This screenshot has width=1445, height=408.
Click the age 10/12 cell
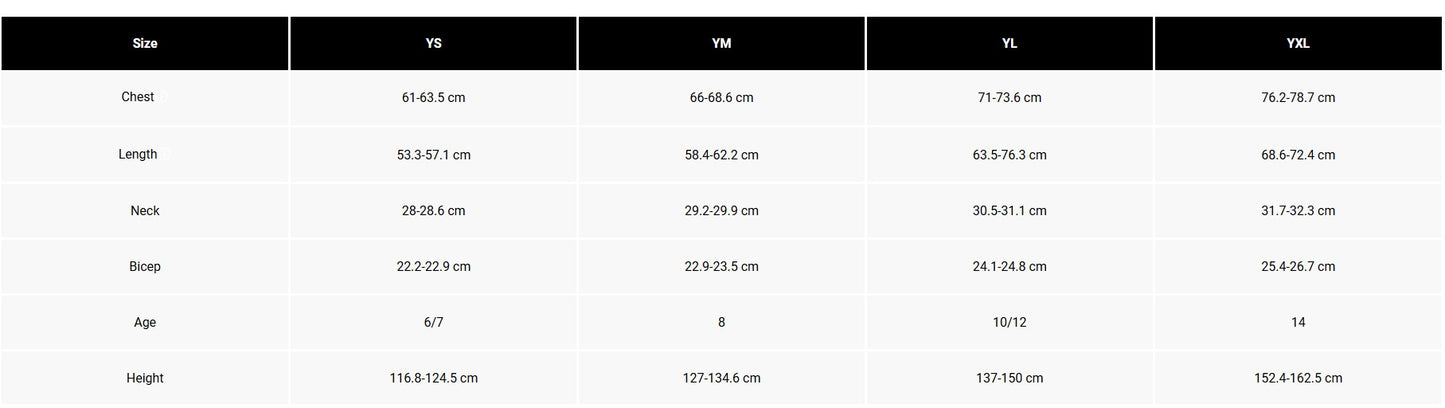pyautogui.click(x=1009, y=323)
